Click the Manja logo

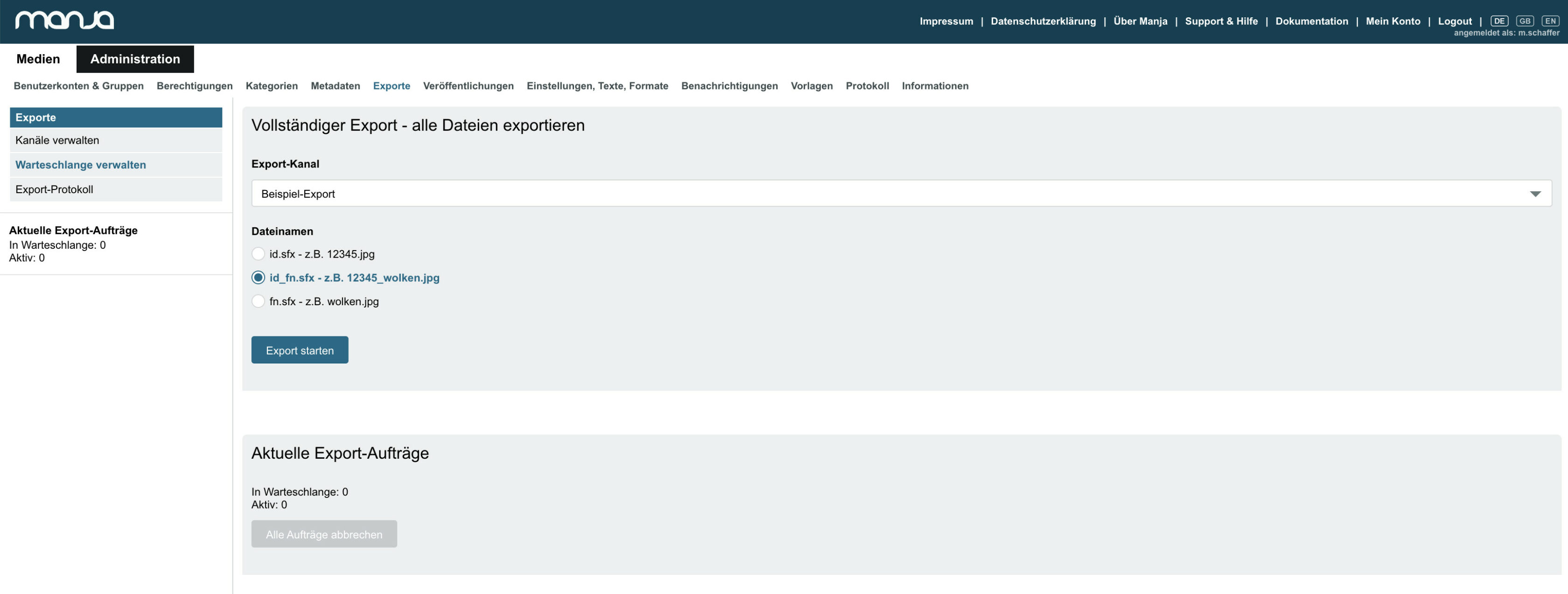tap(64, 20)
